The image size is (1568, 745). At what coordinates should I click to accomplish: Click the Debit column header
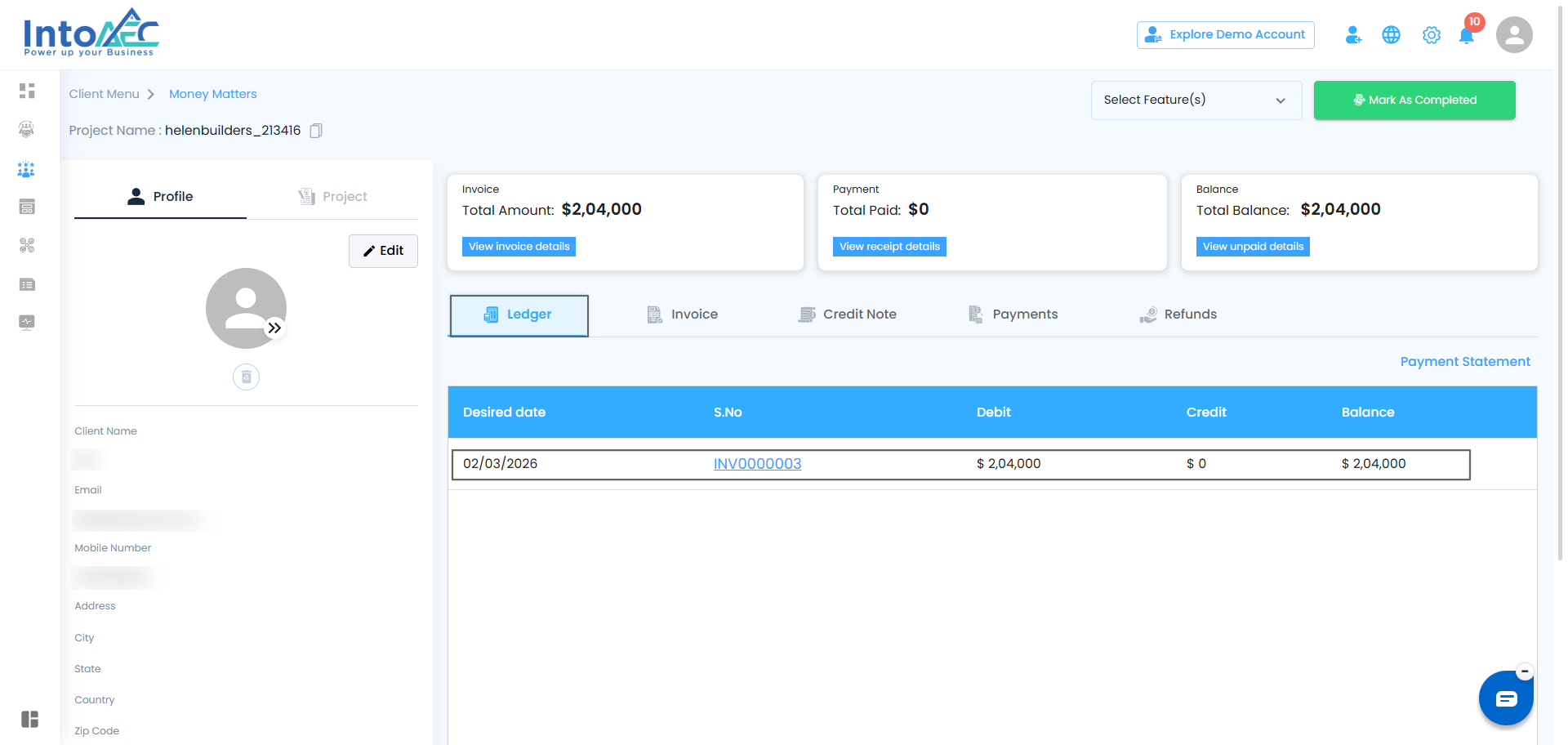coord(993,413)
